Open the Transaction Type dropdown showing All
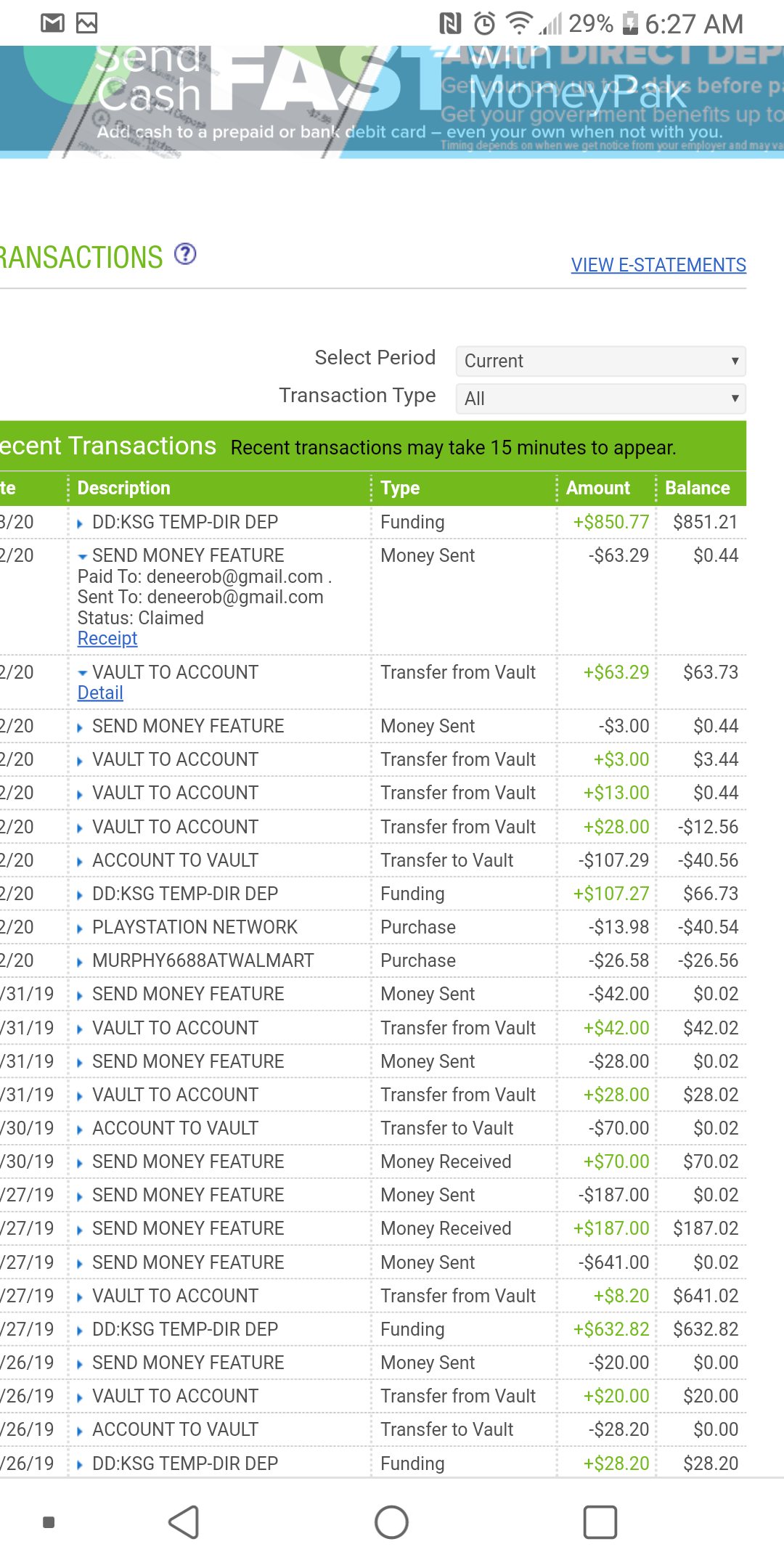The width and height of the screenshot is (784, 1568). 600,399
